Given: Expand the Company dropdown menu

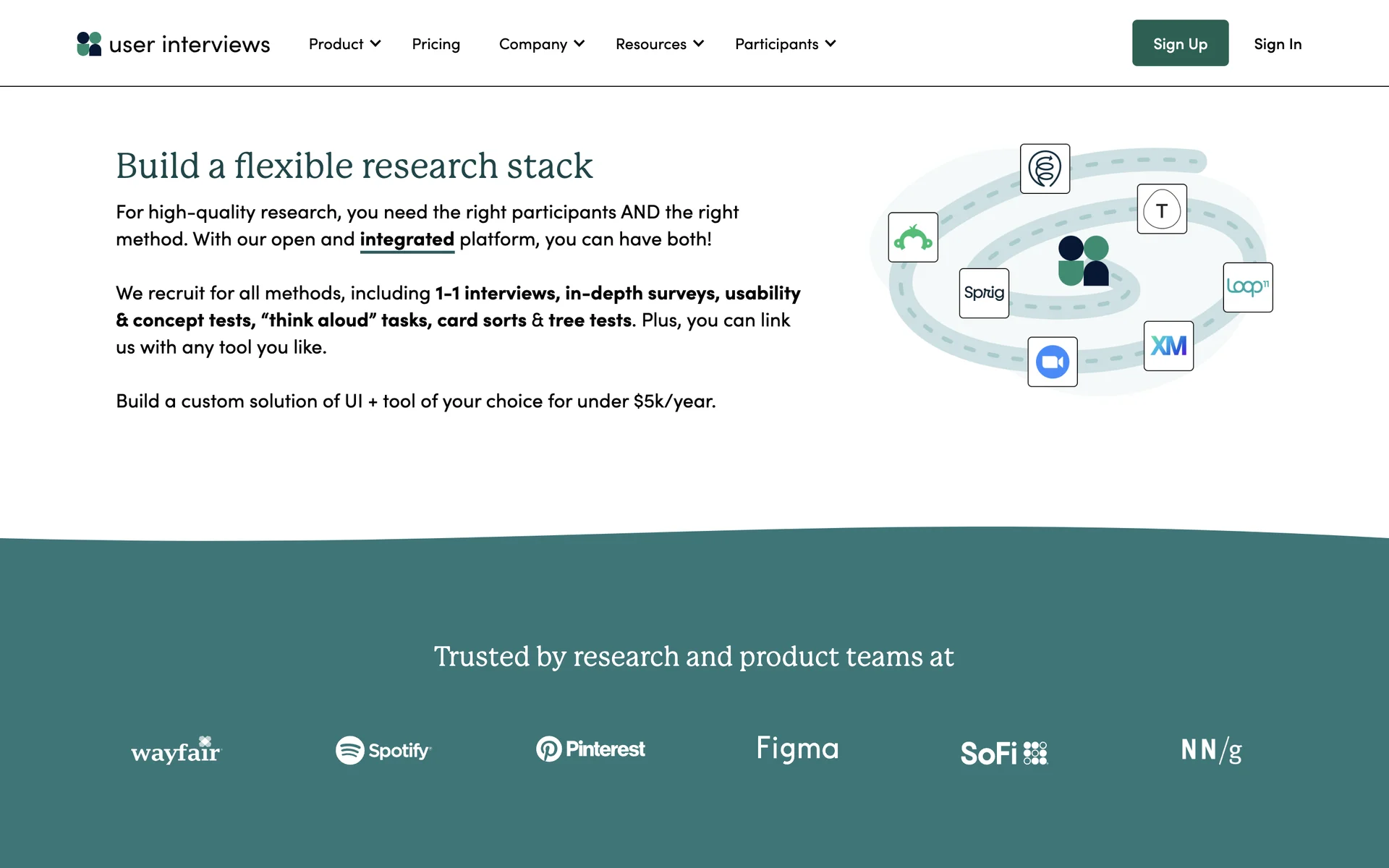Looking at the screenshot, I should pyautogui.click(x=541, y=44).
